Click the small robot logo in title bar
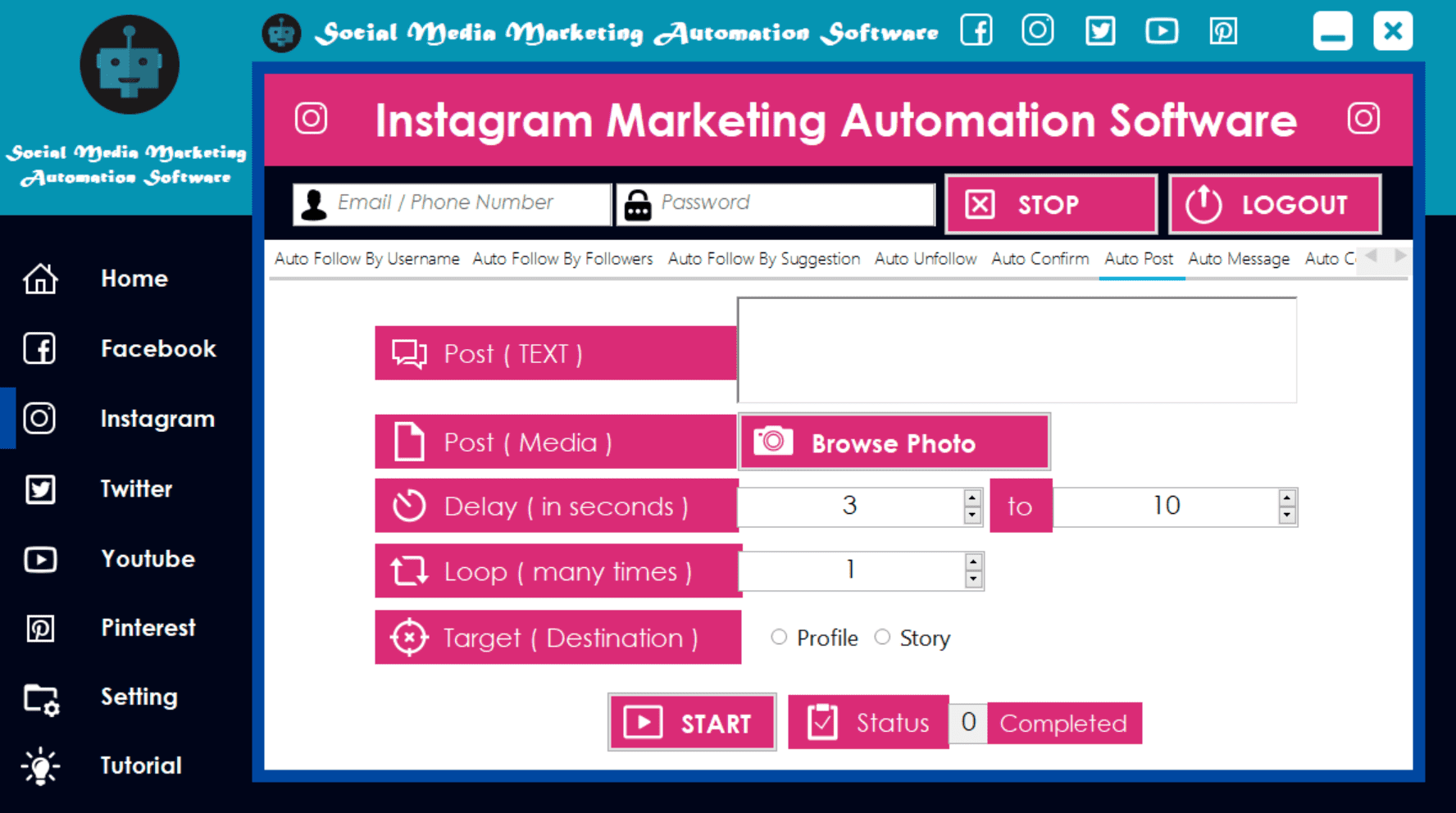The image size is (1456, 813). pyautogui.click(x=281, y=33)
